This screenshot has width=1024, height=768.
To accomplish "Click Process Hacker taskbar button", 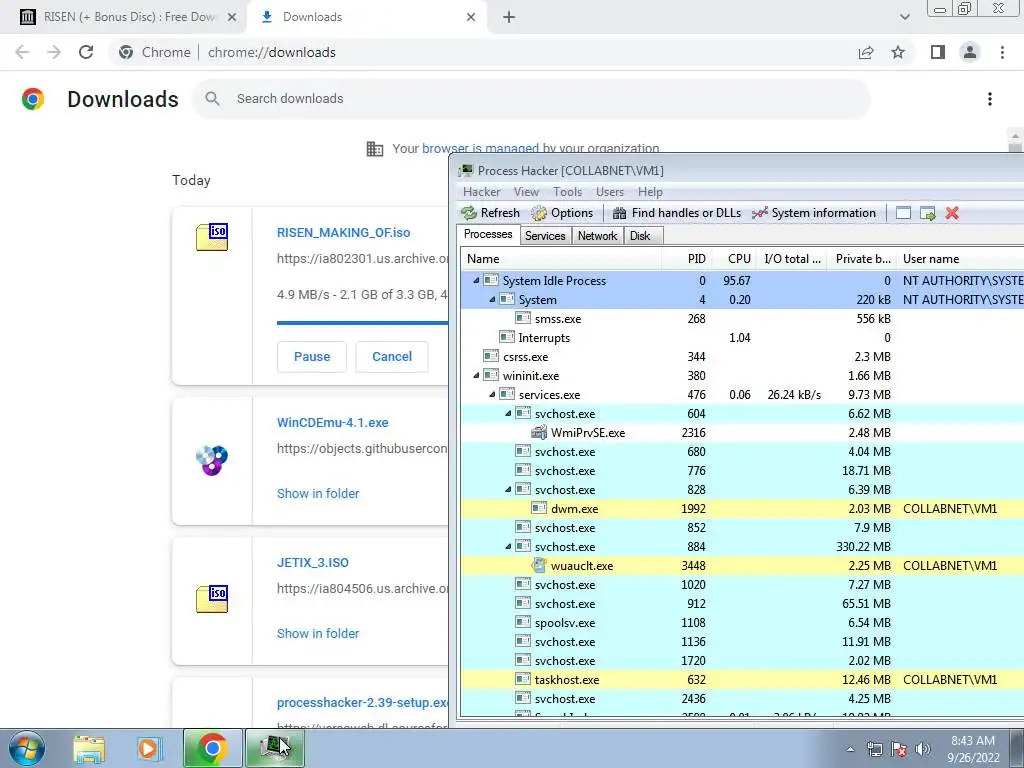I will pos(275,748).
